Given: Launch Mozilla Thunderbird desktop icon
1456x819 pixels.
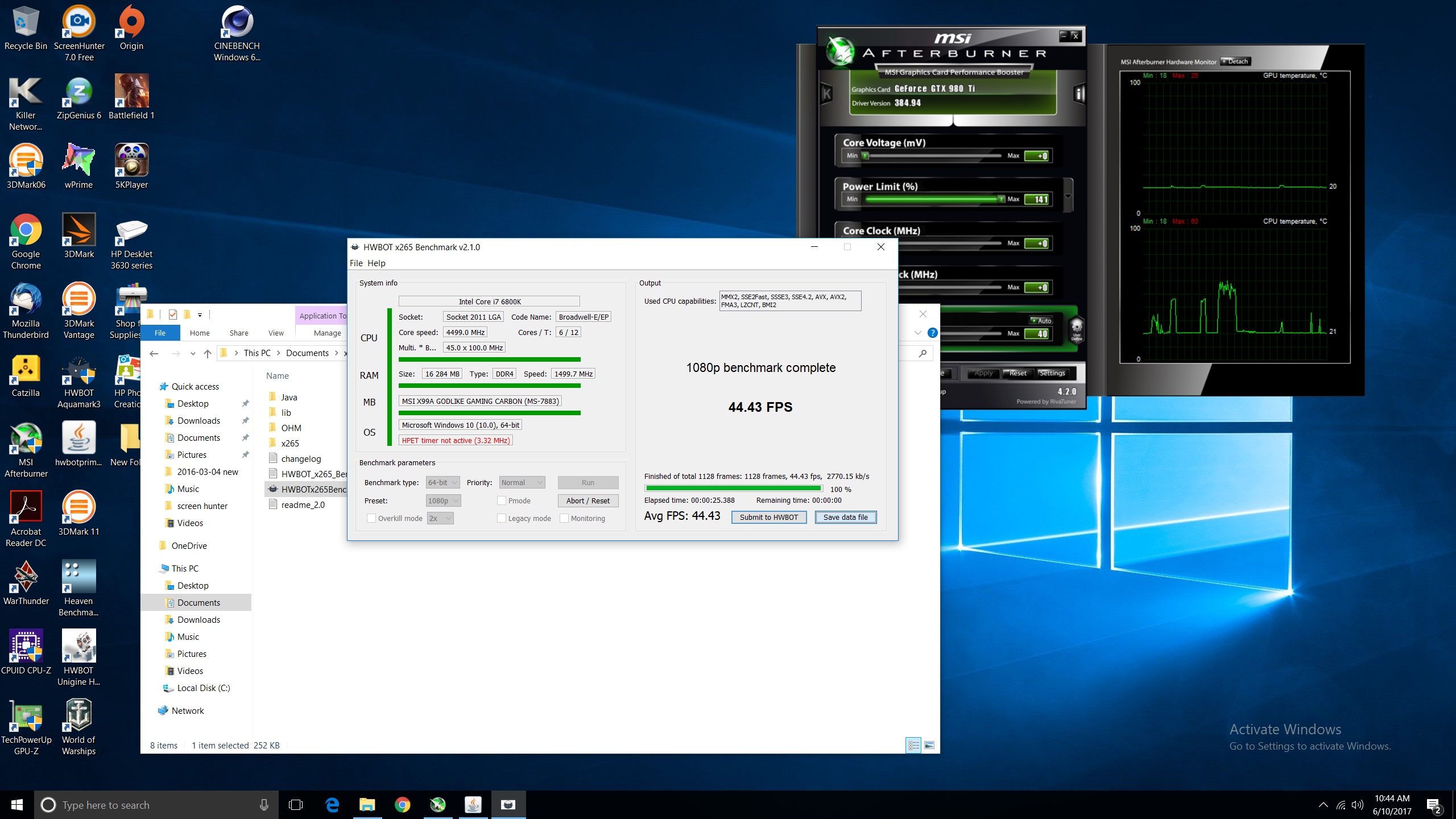Looking at the screenshot, I should [x=26, y=311].
